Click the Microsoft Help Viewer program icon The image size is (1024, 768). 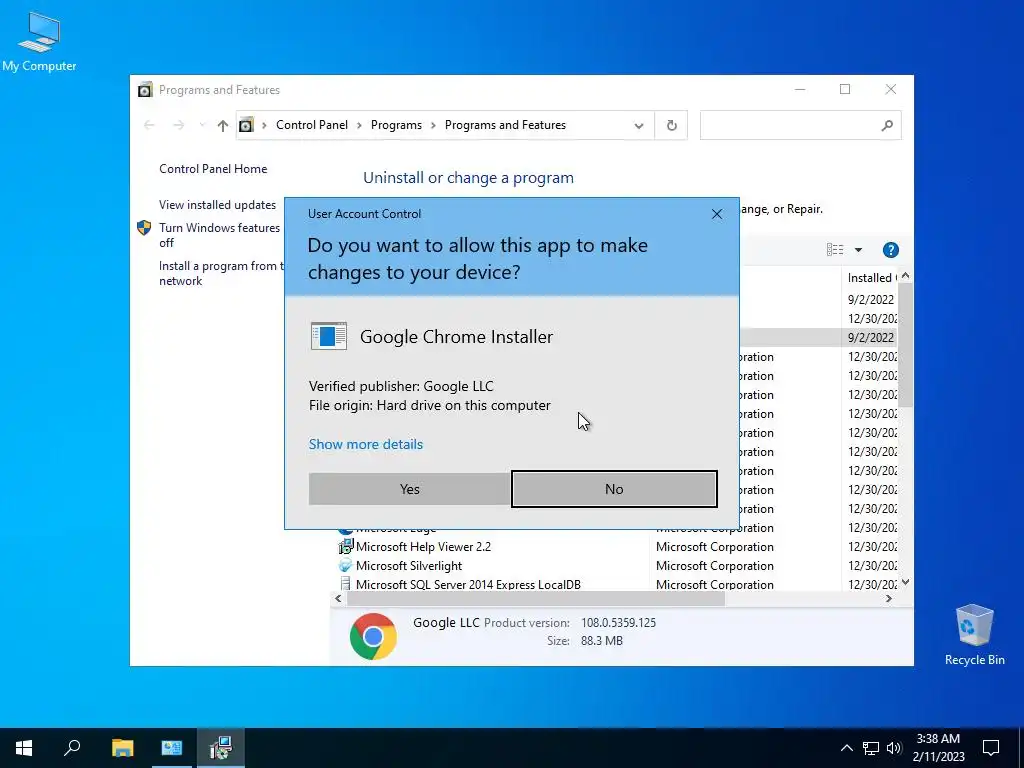click(345, 547)
